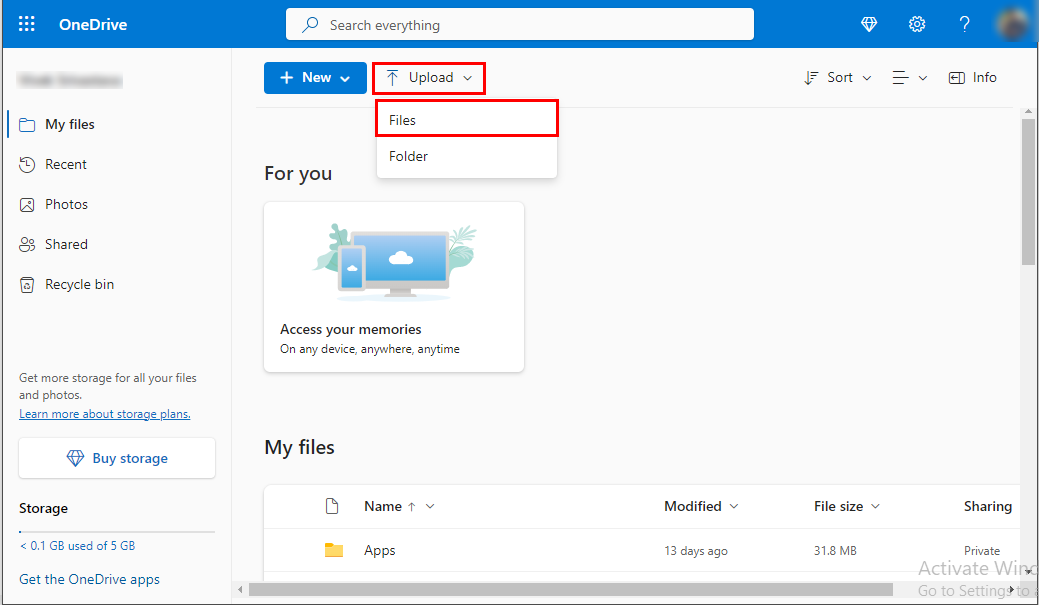Click the Upload arrow icon
Viewport: 1039px width, 605px height.
[392, 78]
